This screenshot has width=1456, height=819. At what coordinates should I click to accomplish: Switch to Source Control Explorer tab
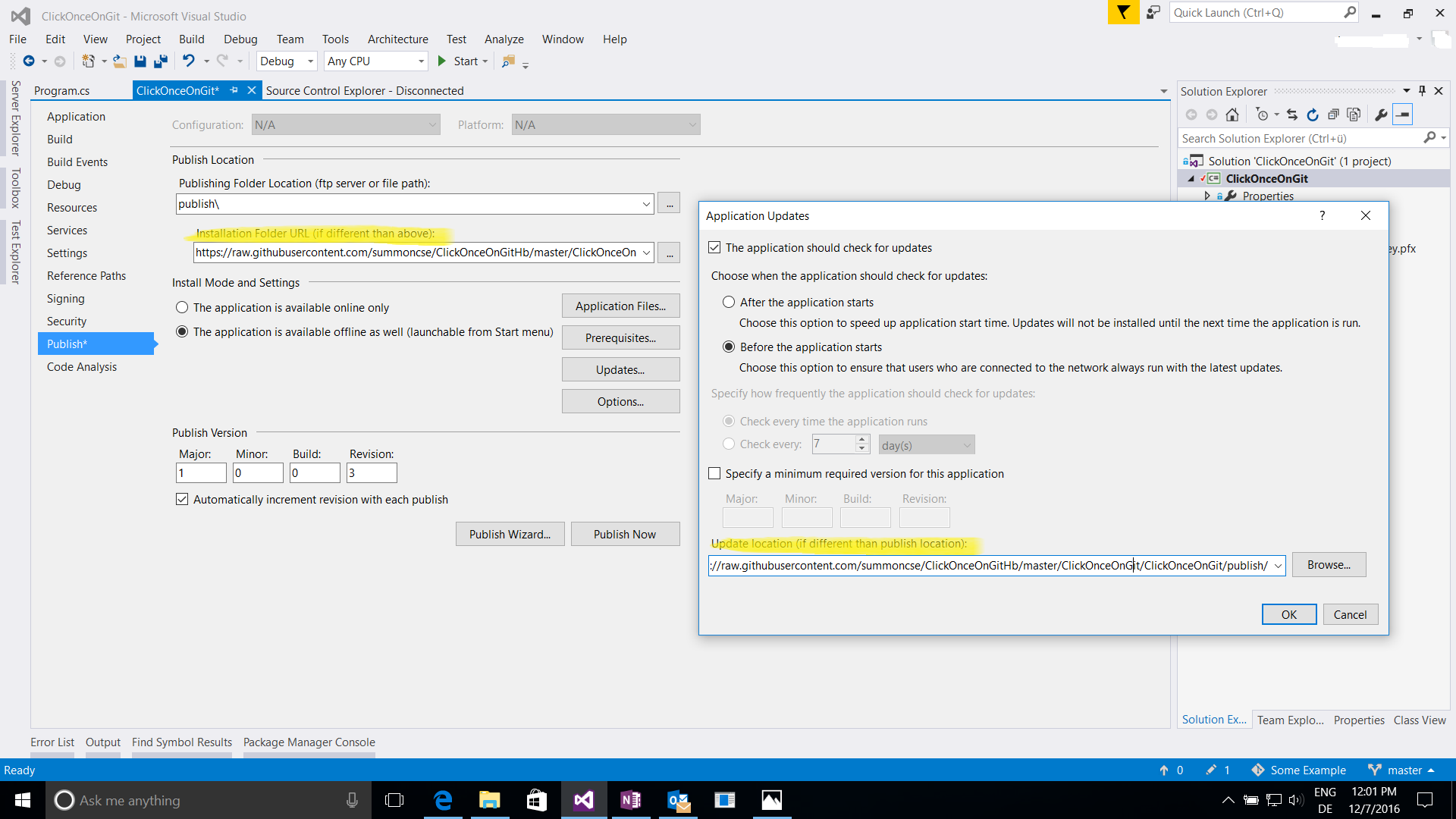364,90
